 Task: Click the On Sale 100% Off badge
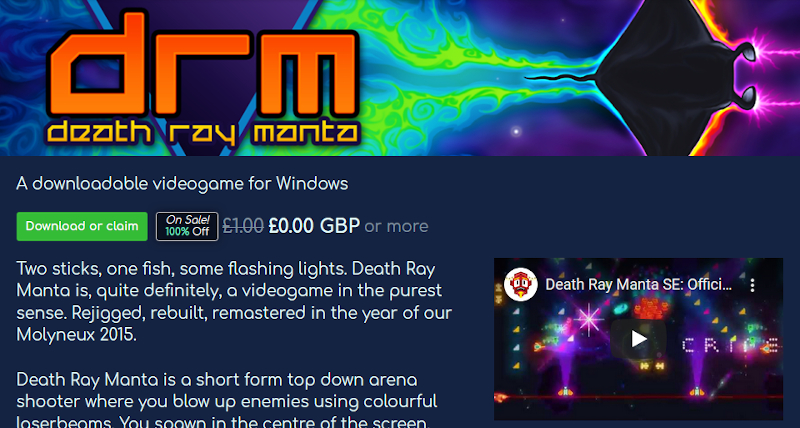[187, 226]
